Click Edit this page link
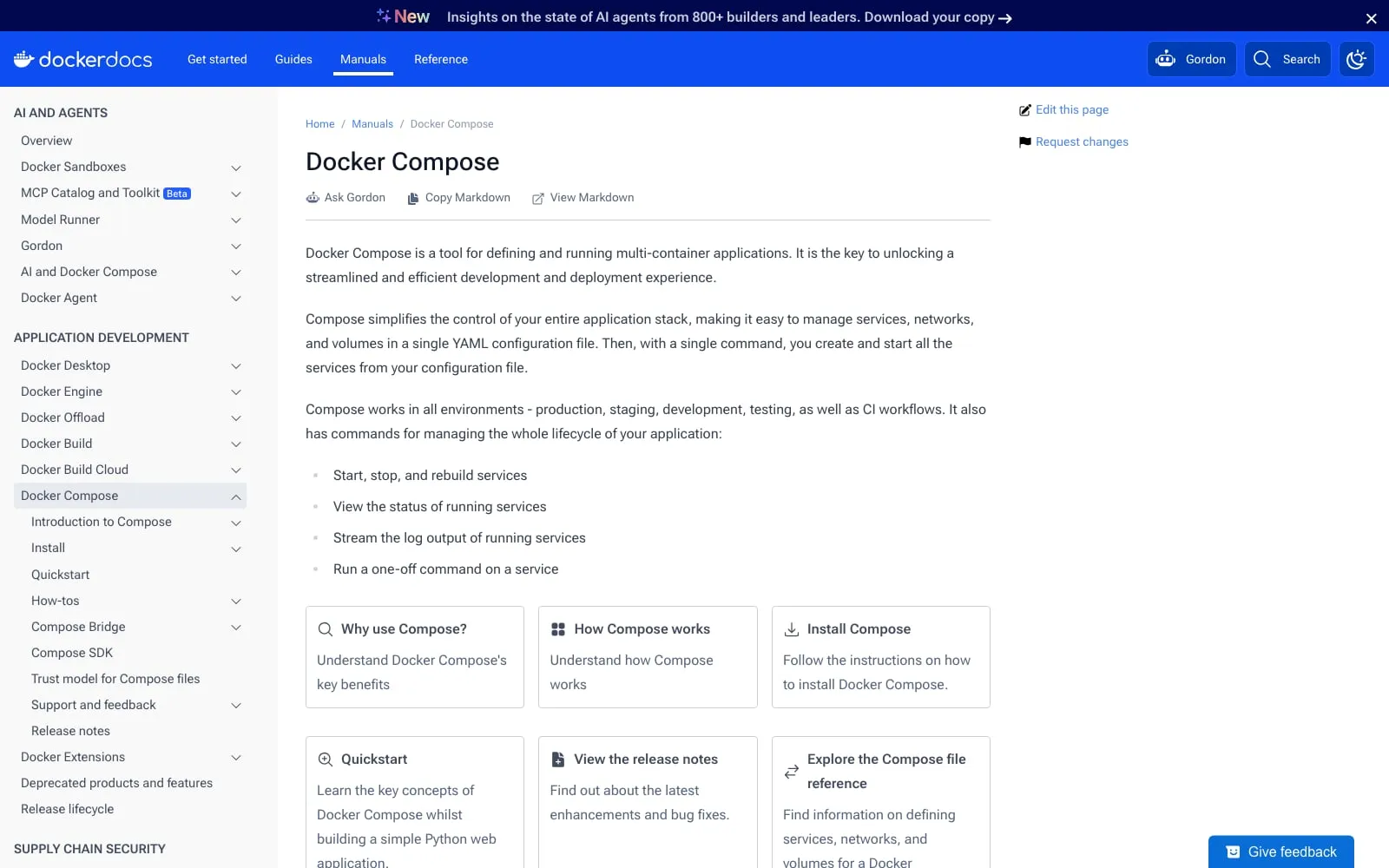The width and height of the screenshot is (1389, 868). (x=1072, y=110)
